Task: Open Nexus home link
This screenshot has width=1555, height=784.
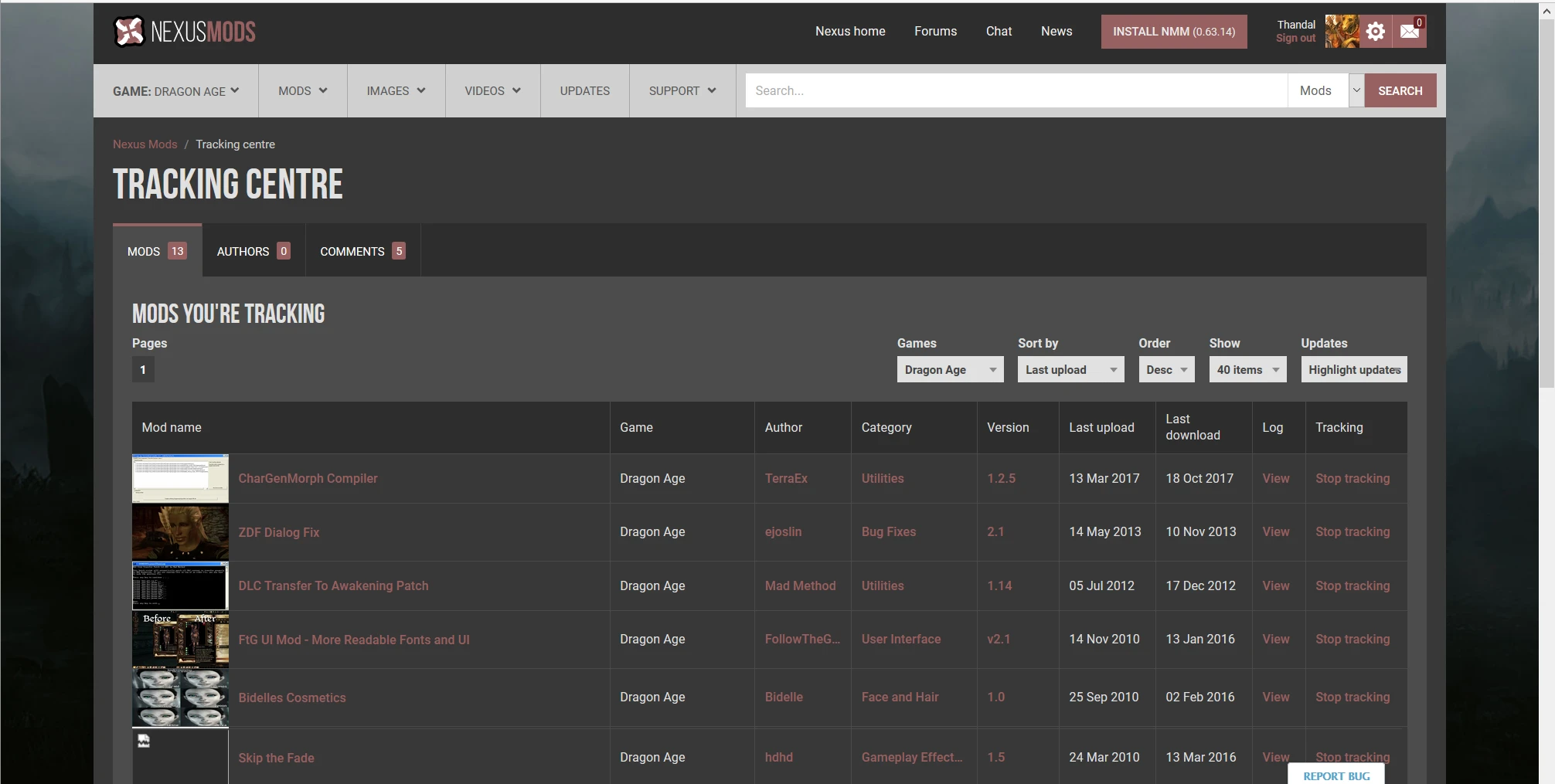Action: 850,32
